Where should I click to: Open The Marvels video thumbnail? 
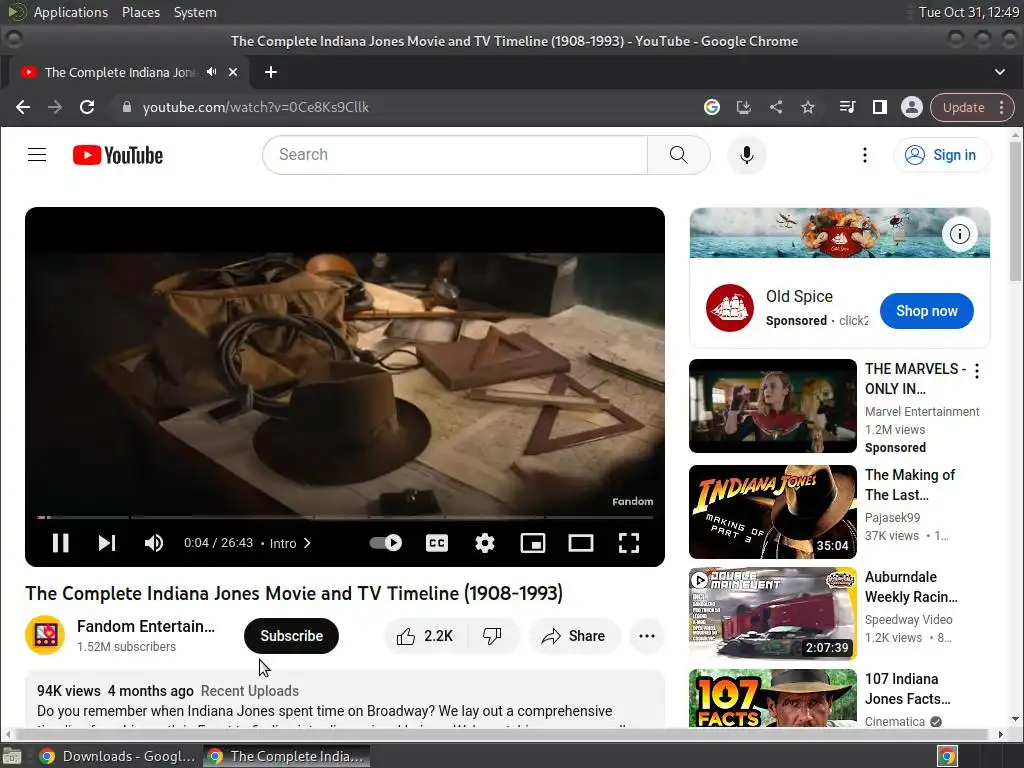pyautogui.click(x=773, y=406)
